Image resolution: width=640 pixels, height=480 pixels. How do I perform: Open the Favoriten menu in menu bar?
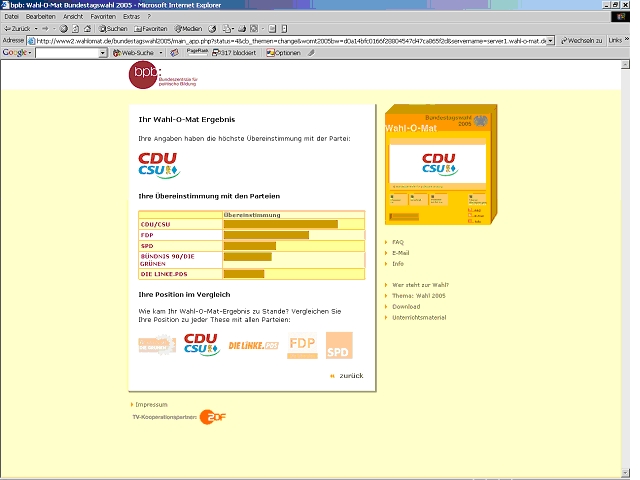103,17
